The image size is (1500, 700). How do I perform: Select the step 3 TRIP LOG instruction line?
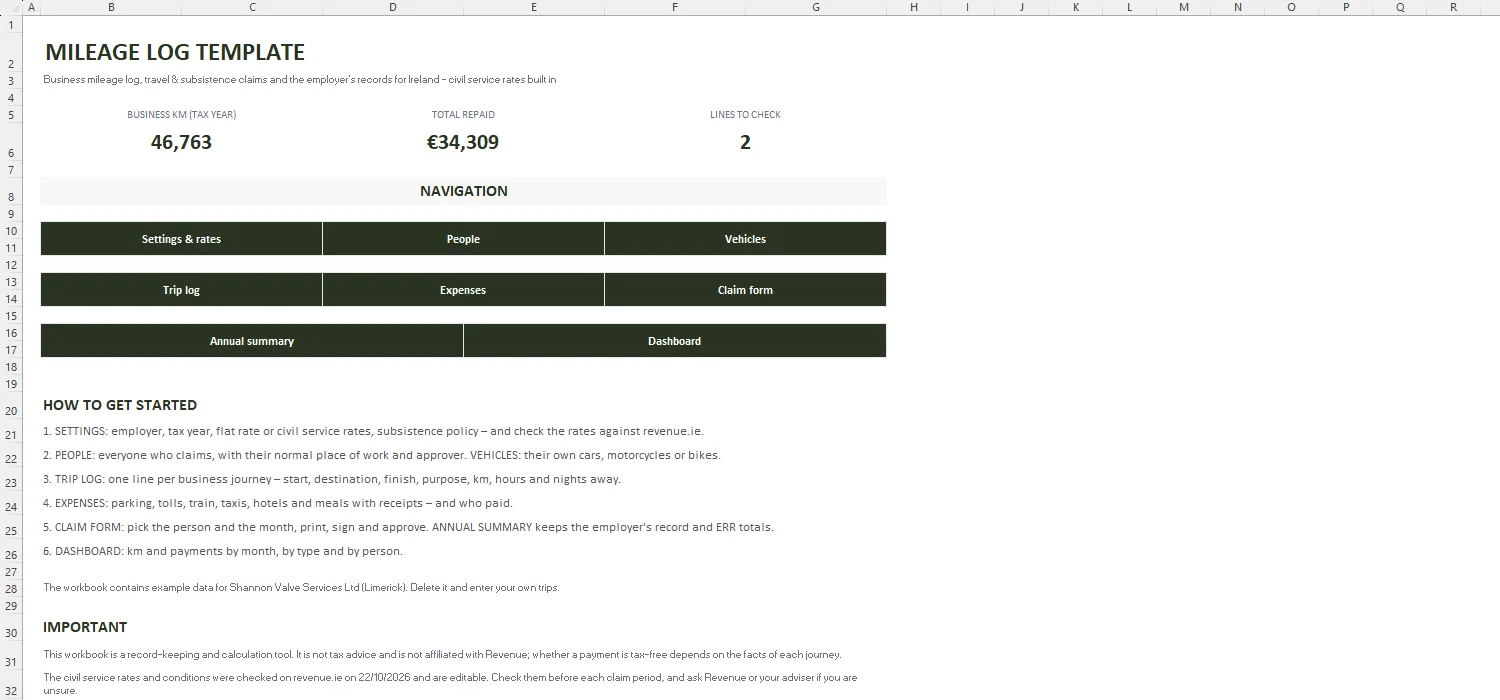point(332,479)
